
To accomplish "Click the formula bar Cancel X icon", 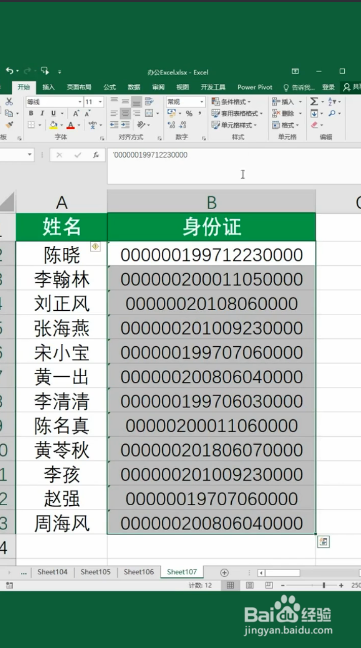I will click(59, 155).
